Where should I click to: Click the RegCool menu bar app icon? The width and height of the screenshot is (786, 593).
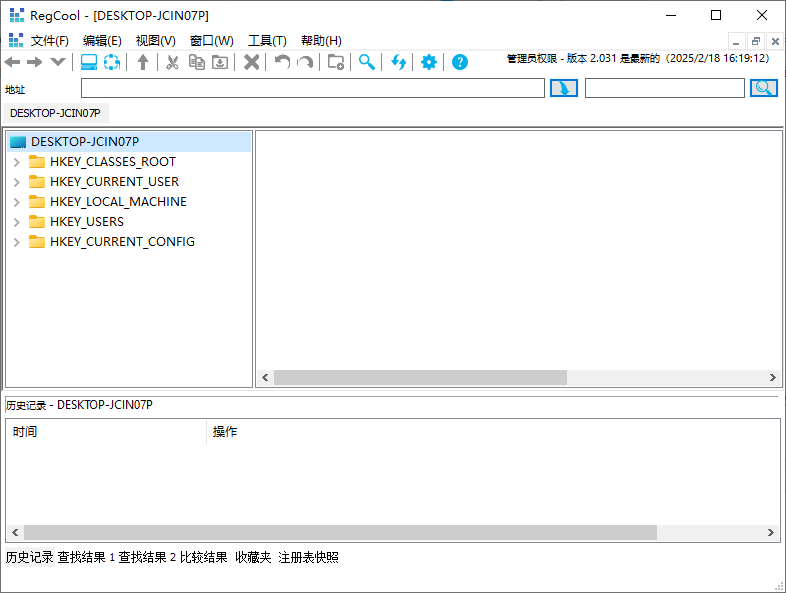tap(16, 40)
